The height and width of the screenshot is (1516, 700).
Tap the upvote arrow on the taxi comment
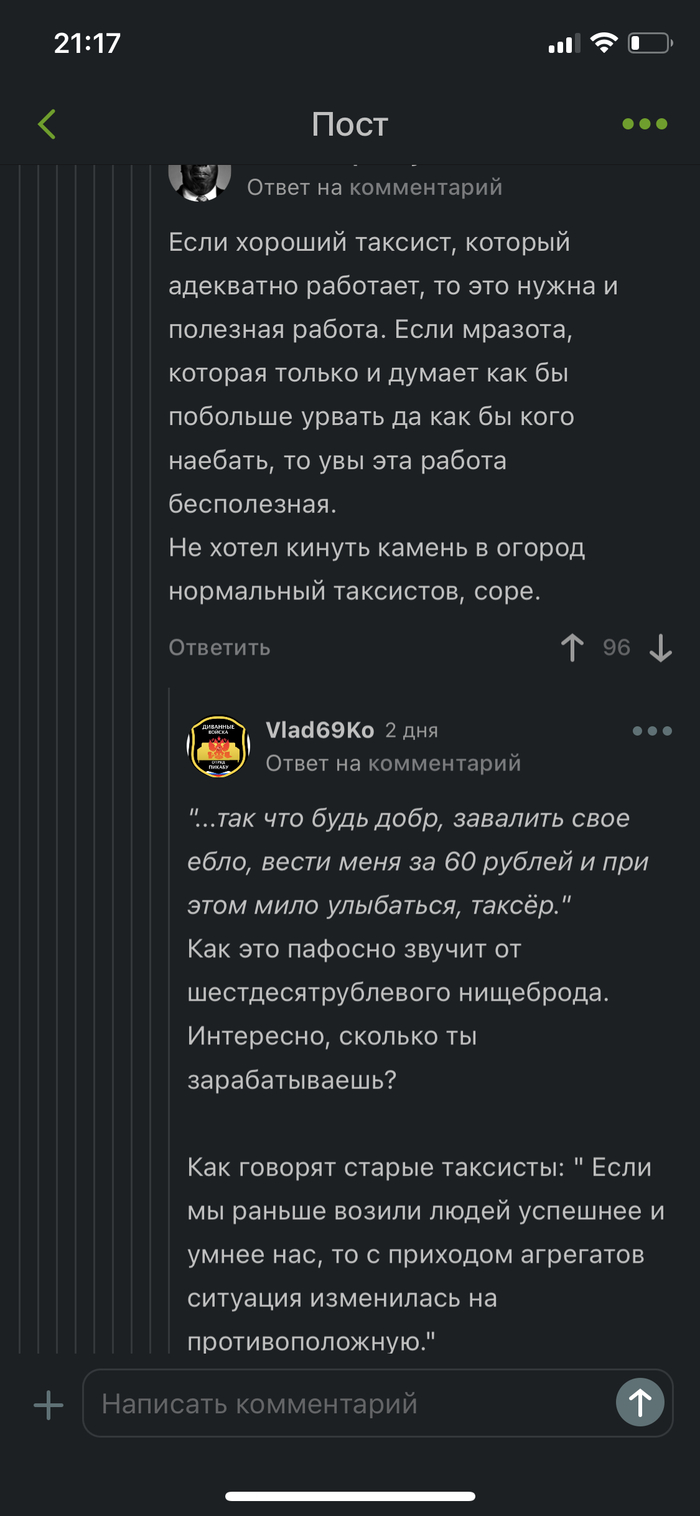point(572,647)
